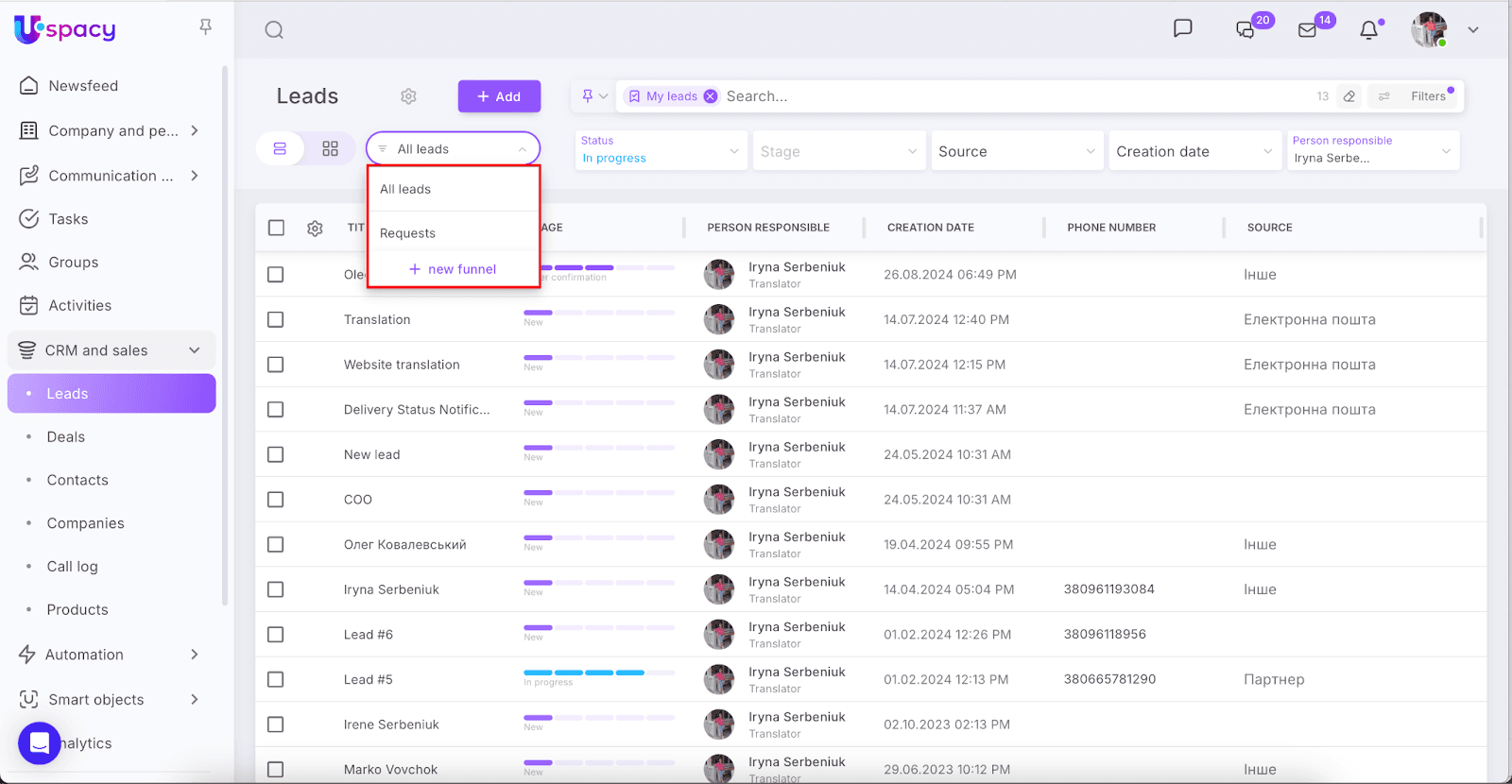
Task: Click the table column settings gear
Action: pyautogui.click(x=315, y=229)
